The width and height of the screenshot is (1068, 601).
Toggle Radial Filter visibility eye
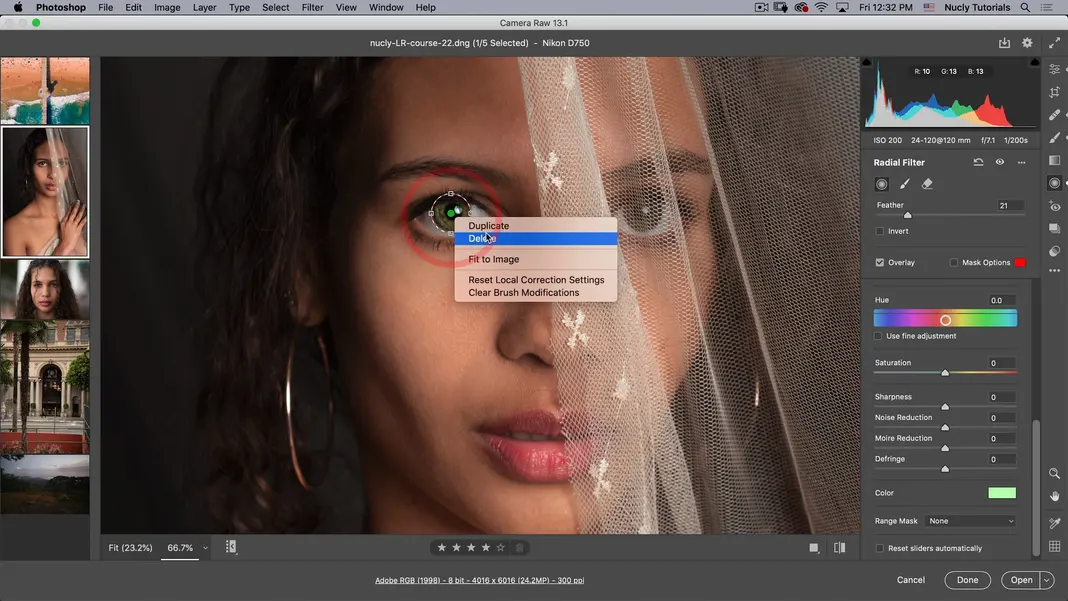tap(999, 162)
